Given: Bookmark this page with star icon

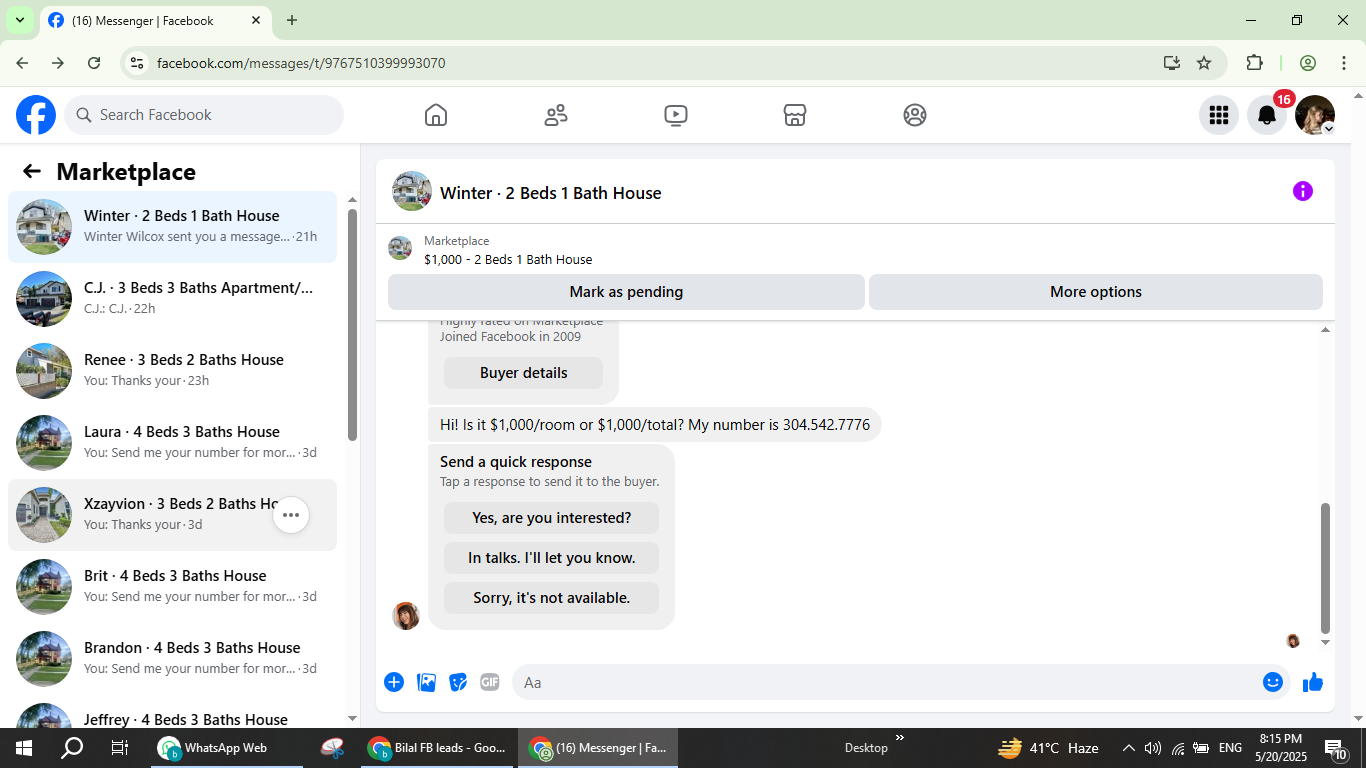Looking at the screenshot, I should pyautogui.click(x=1204, y=63).
